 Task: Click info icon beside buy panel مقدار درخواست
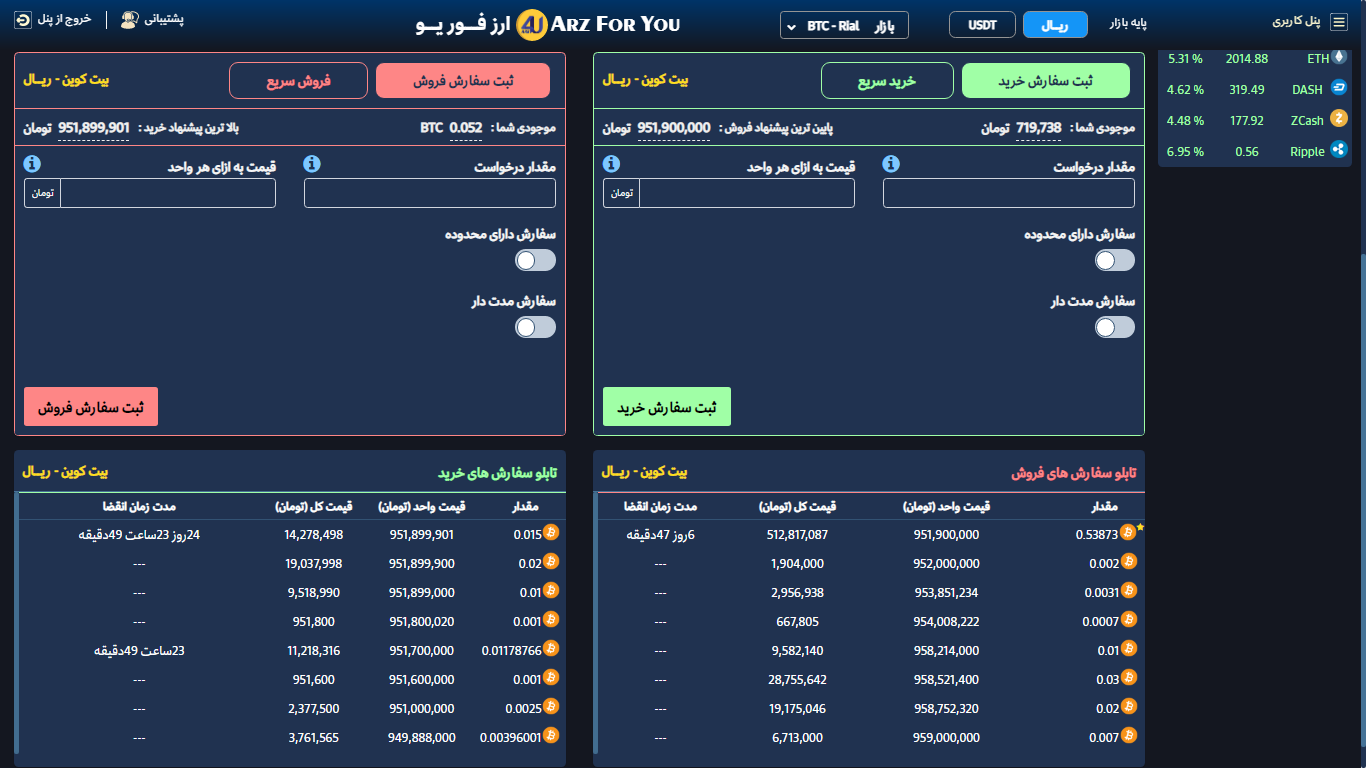coord(892,165)
